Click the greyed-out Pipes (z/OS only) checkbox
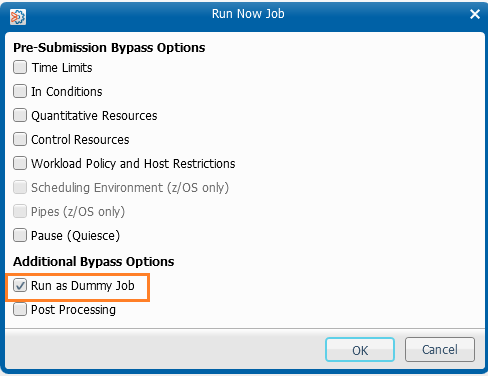The height and width of the screenshot is (376, 488). tap(20, 211)
